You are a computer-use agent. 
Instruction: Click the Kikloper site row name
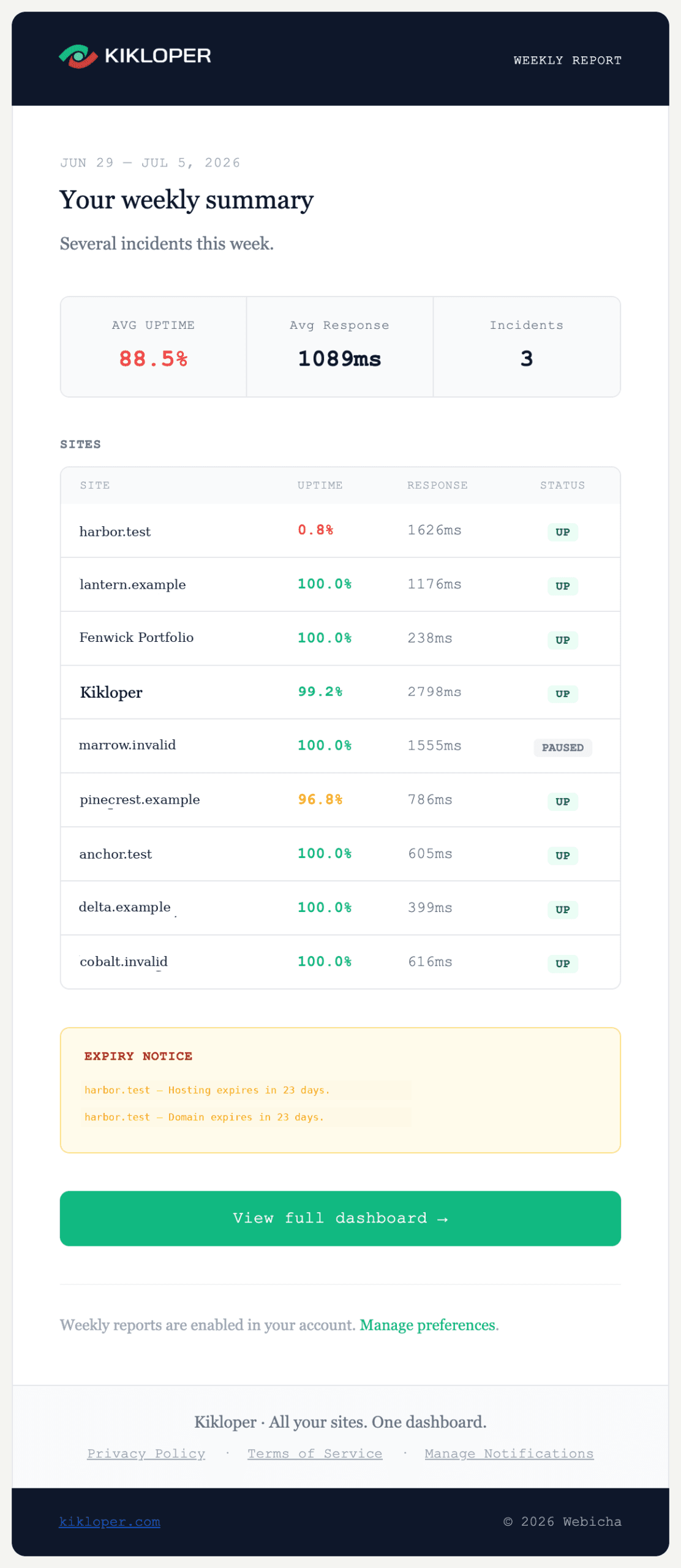[111, 693]
